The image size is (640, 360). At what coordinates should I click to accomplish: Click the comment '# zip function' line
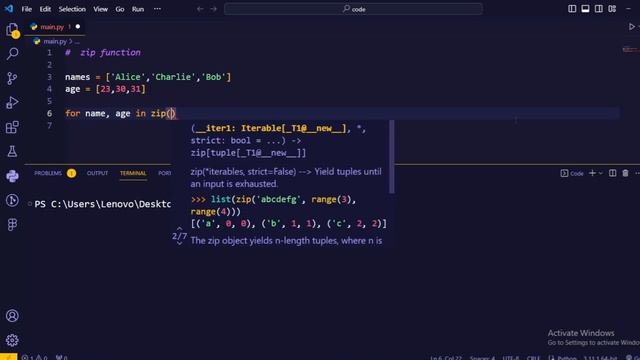tap(102, 52)
